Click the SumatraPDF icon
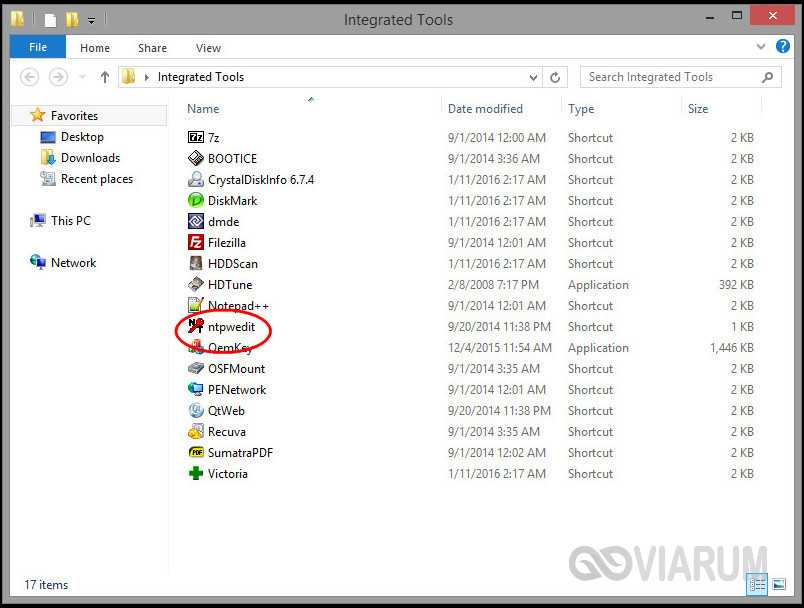 (196, 453)
